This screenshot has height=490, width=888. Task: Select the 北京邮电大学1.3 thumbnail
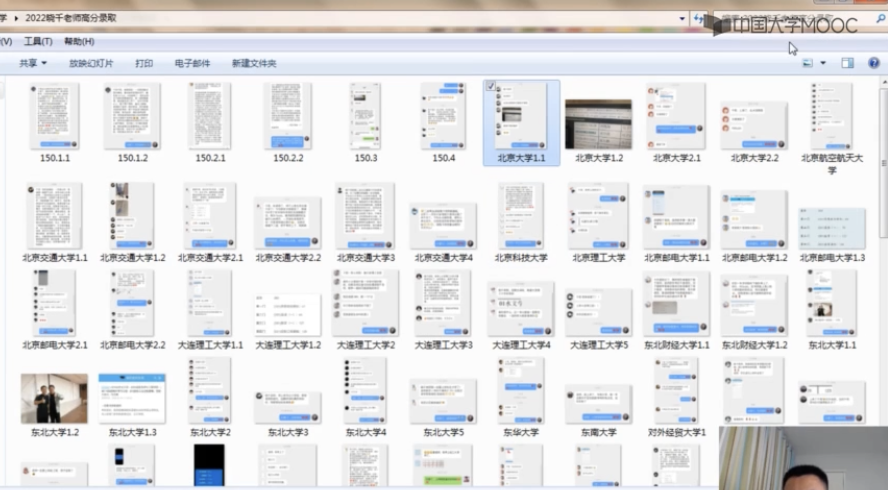pyautogui.click(x=831, y=228)
